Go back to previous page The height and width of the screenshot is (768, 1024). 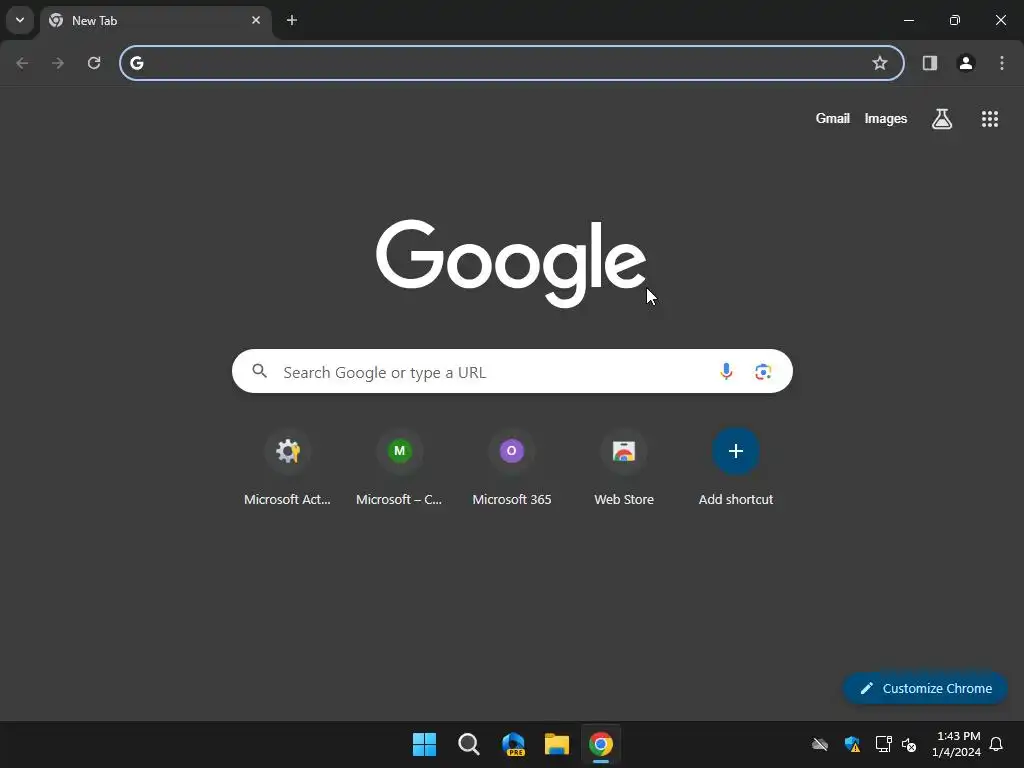[x=22, y=63]
